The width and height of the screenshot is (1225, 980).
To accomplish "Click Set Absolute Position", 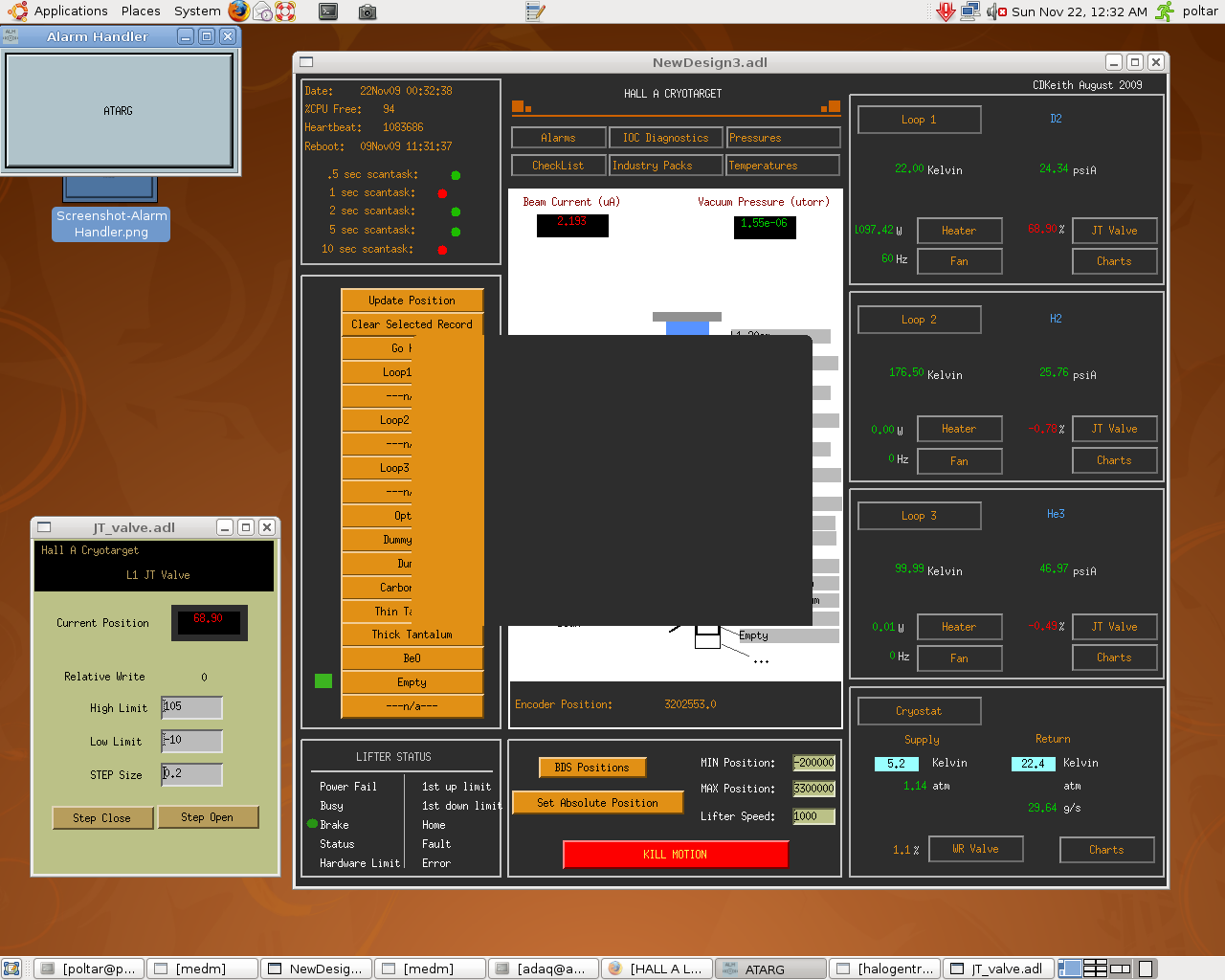I will 597,803.
